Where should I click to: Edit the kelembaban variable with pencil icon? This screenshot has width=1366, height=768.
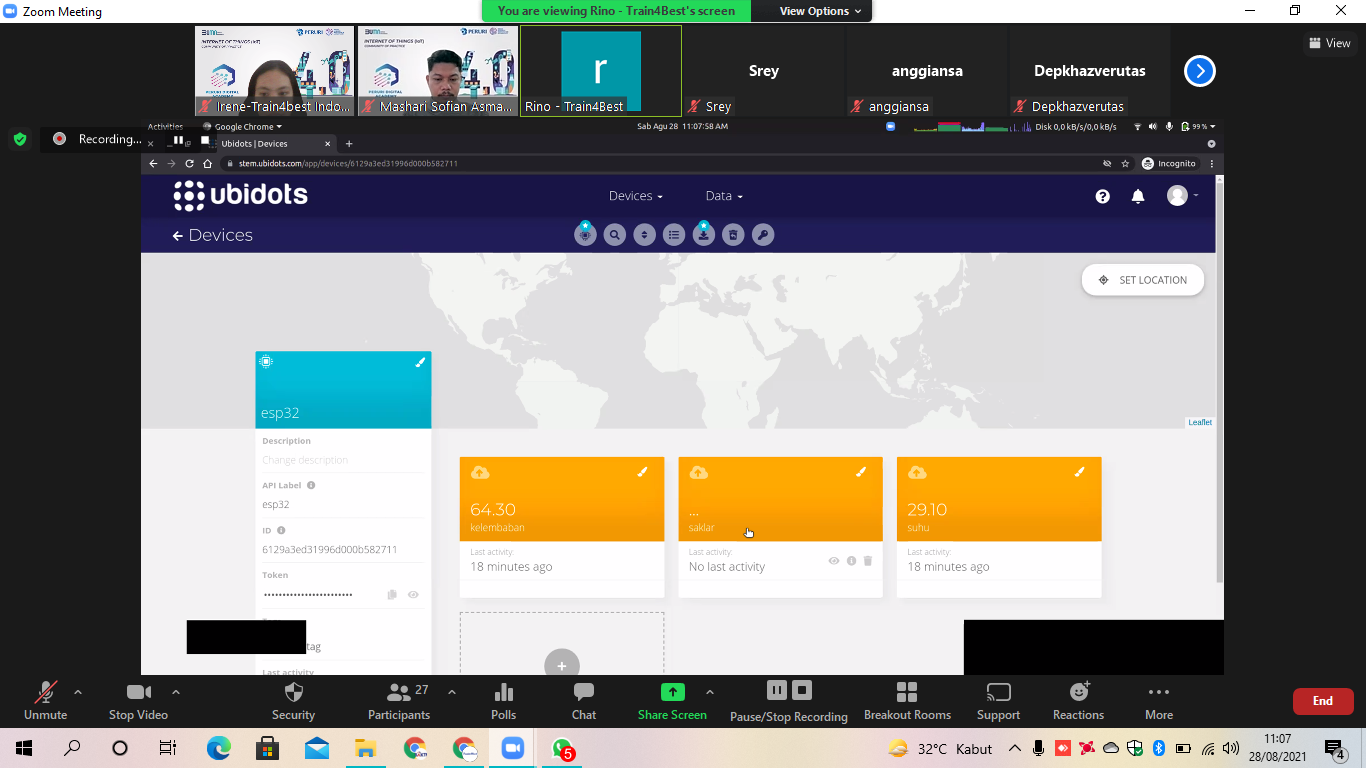pos(642,472)
